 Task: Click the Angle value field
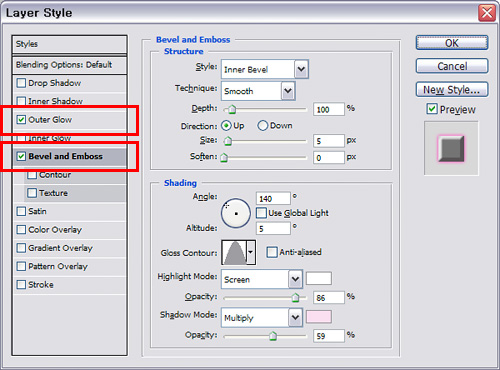coord(273,198)
